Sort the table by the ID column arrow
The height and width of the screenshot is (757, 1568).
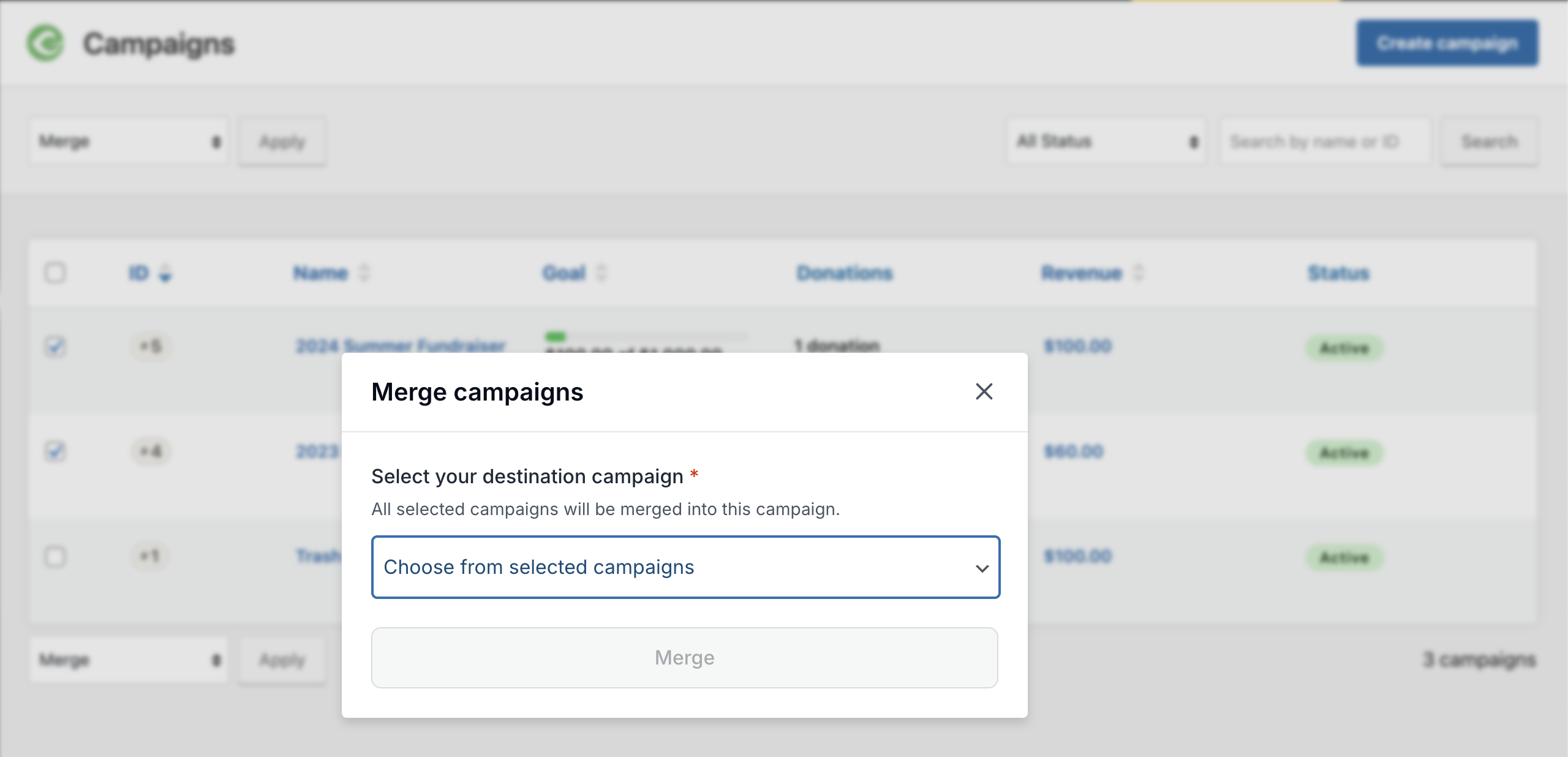click(164, 275)
